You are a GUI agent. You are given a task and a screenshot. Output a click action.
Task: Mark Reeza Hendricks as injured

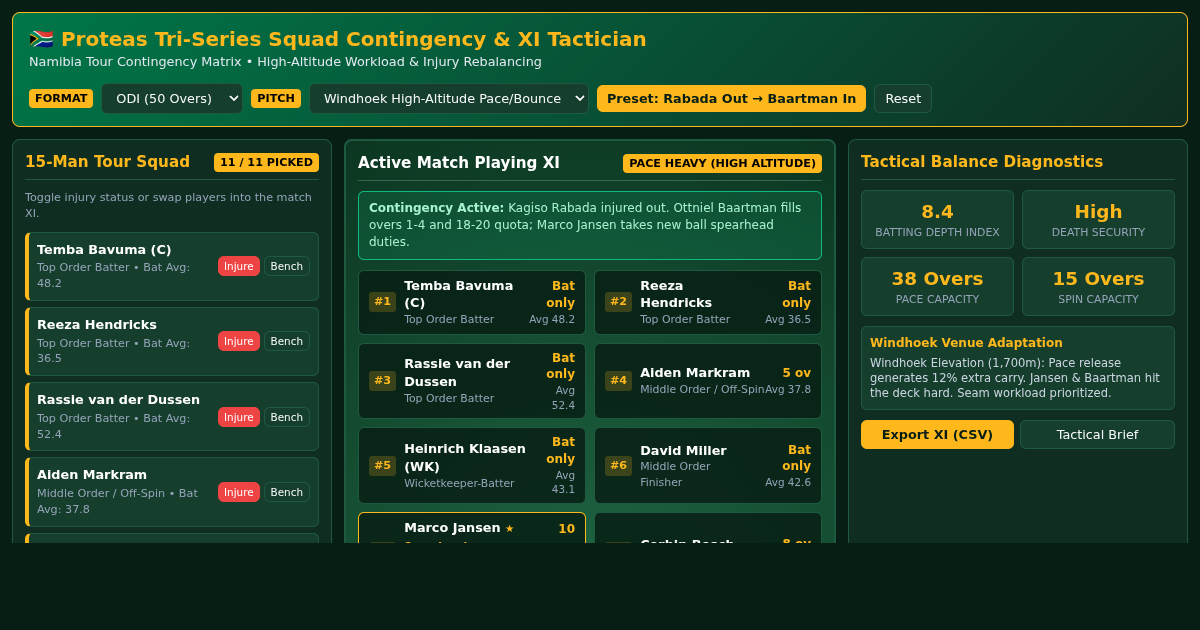[x=239, y=341]
